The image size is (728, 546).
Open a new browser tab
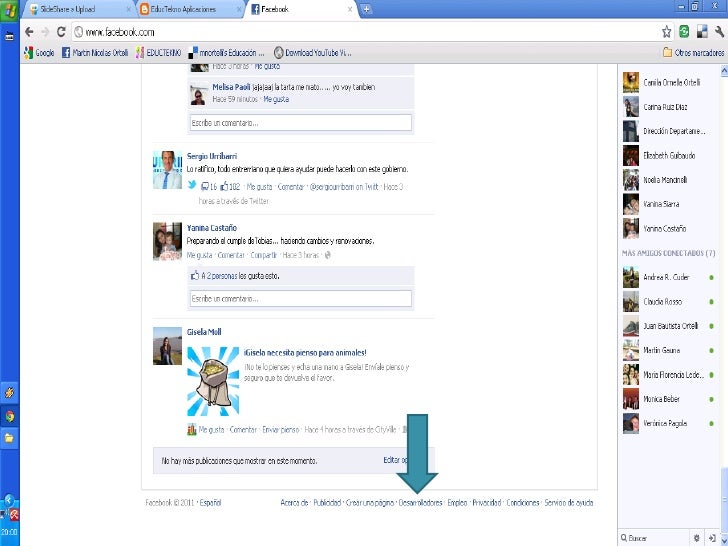pyautogui.click(x=366, y=9)
